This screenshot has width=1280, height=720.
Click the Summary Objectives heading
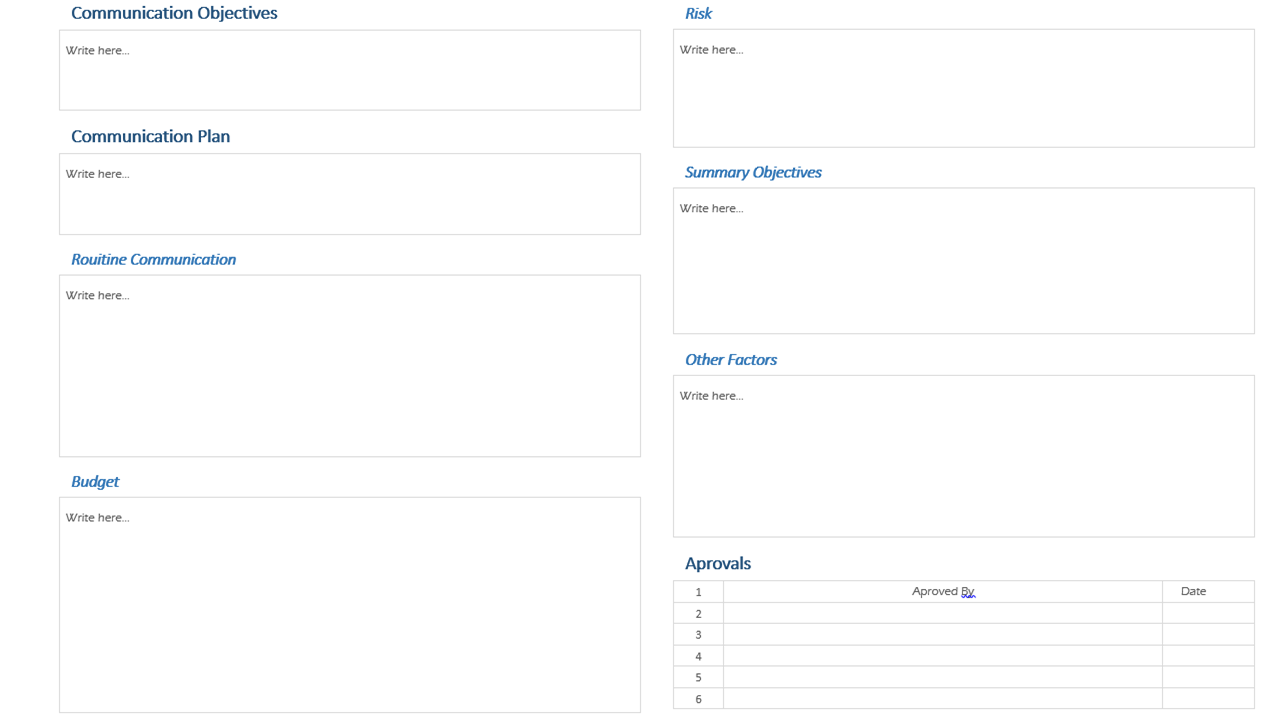(753, 172)
